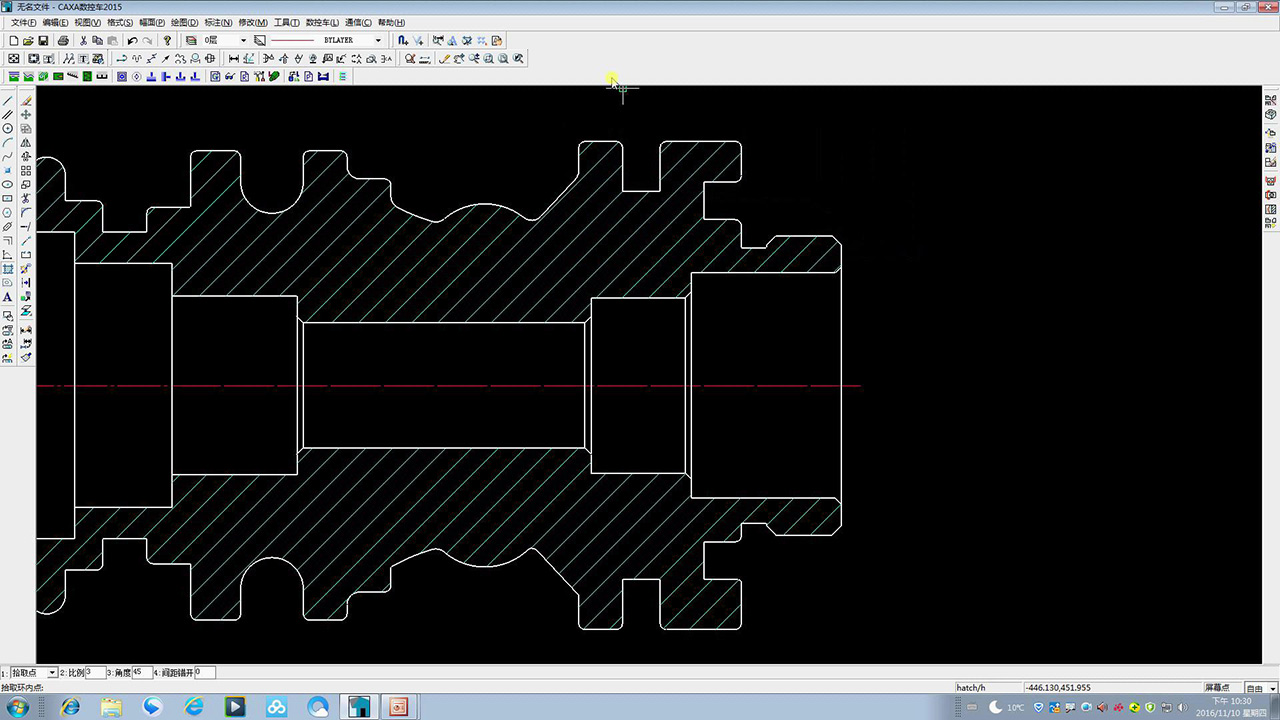Click the Open file icon
Screen dimensions: 1280x720
28,41
